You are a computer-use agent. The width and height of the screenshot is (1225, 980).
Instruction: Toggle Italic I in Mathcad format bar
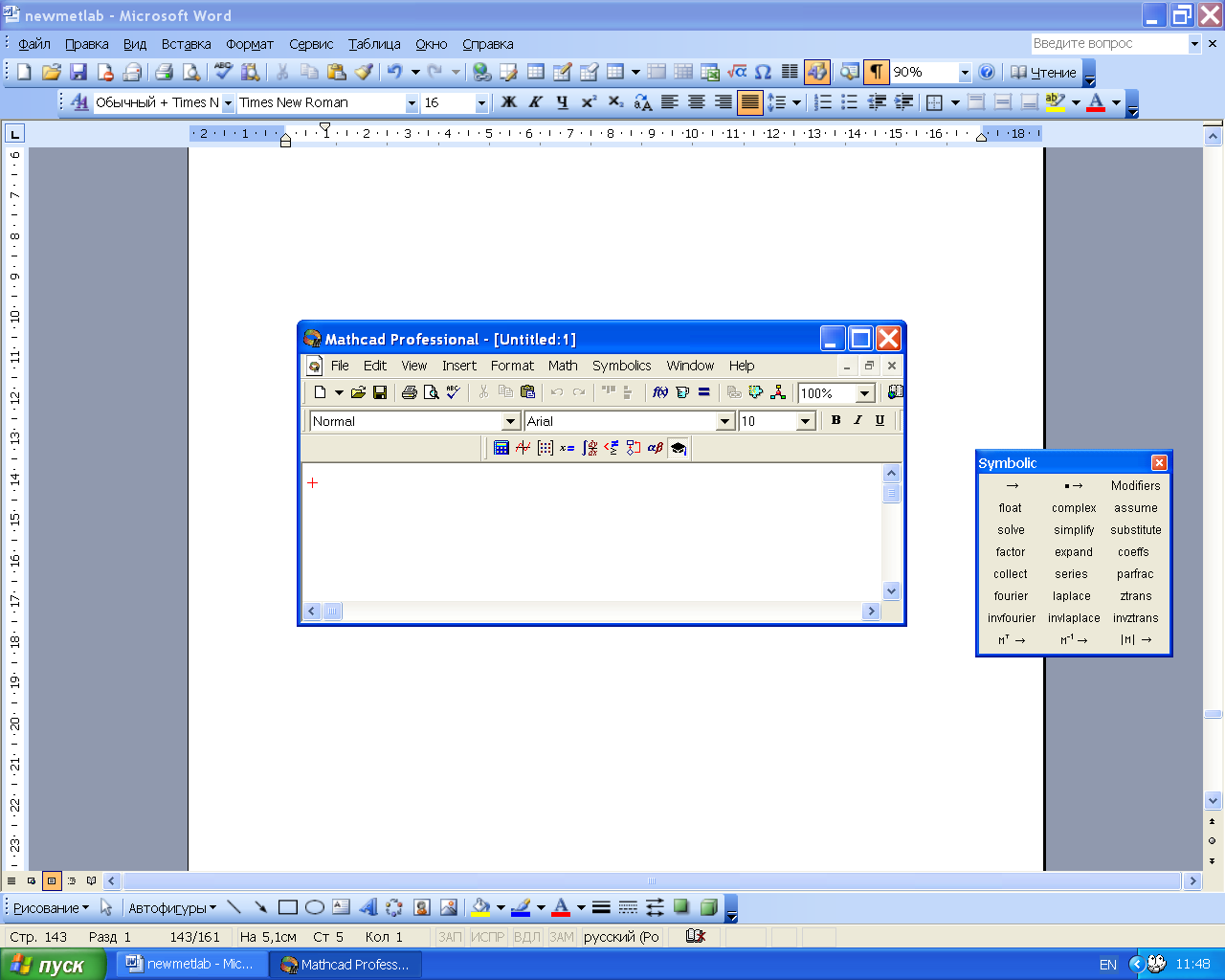[857, 420]
